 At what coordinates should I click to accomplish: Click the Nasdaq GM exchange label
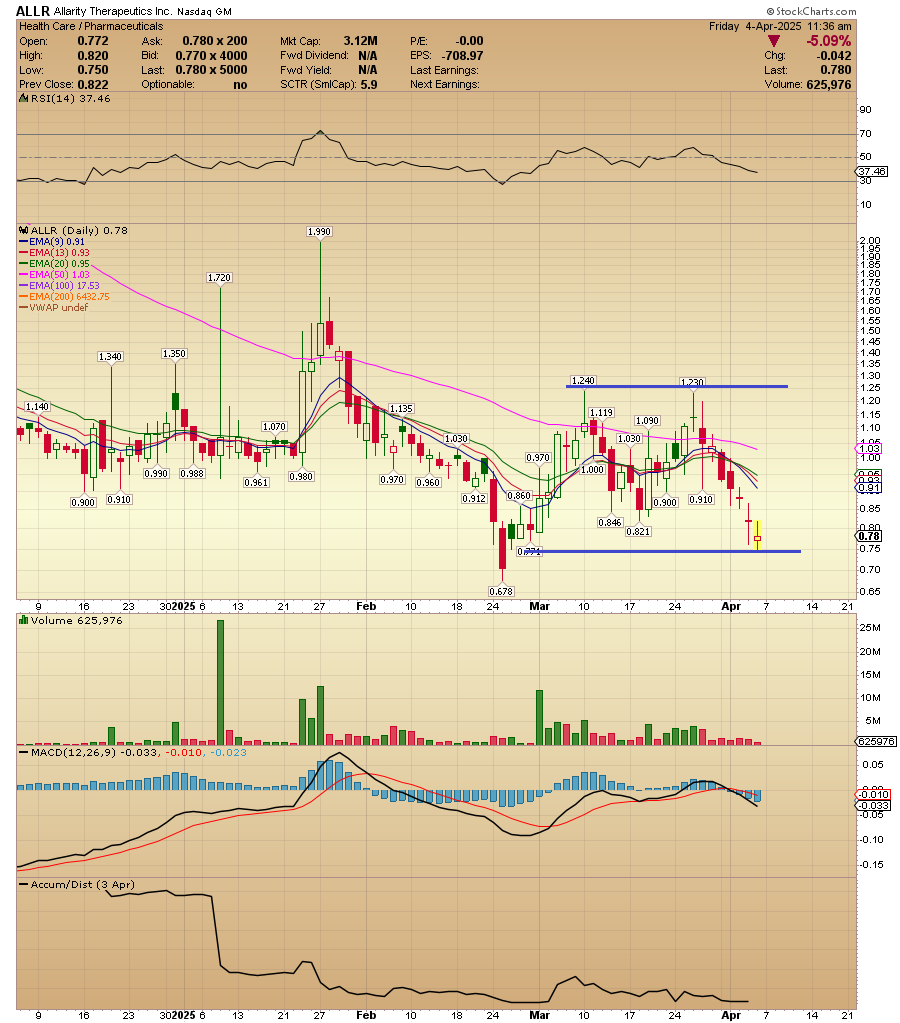pyautogui.click(x=204, y=12)
